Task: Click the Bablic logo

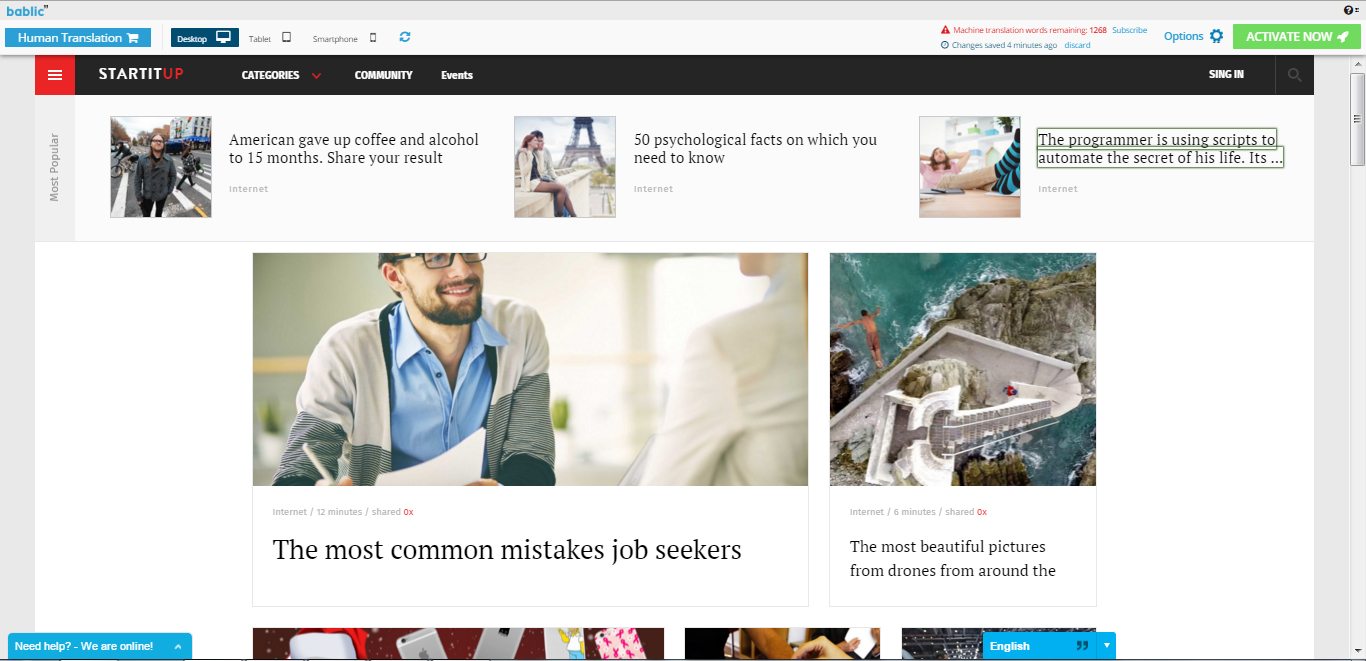Action: (27, 10)
